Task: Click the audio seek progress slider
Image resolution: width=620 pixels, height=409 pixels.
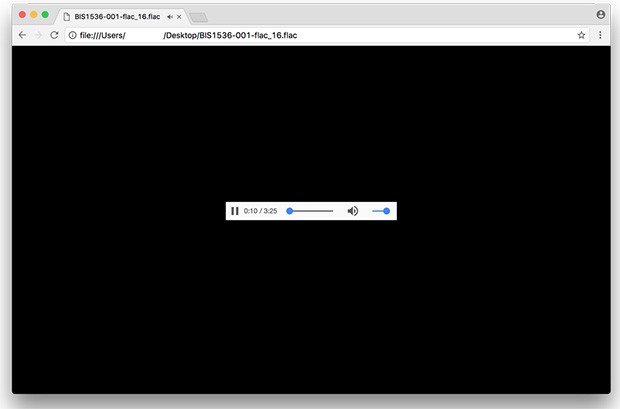Action: pyautogui.click(x=310, y=211)
